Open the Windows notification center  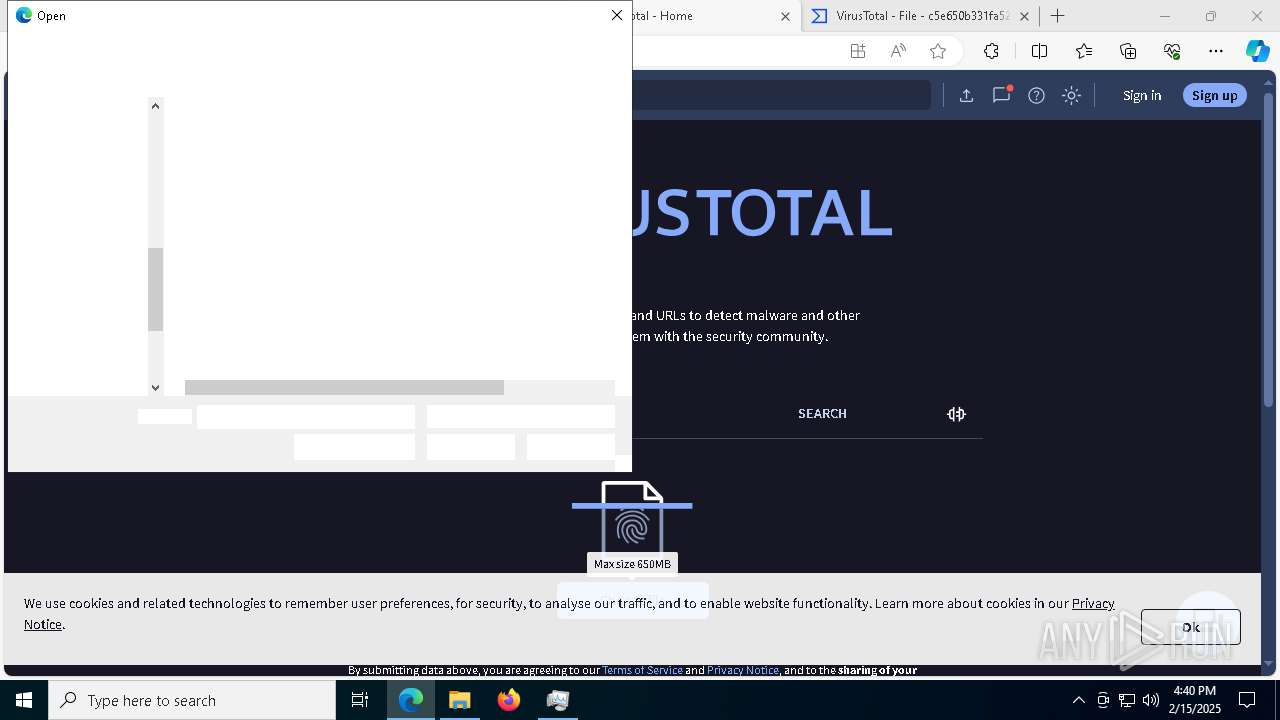point(1247,700)
